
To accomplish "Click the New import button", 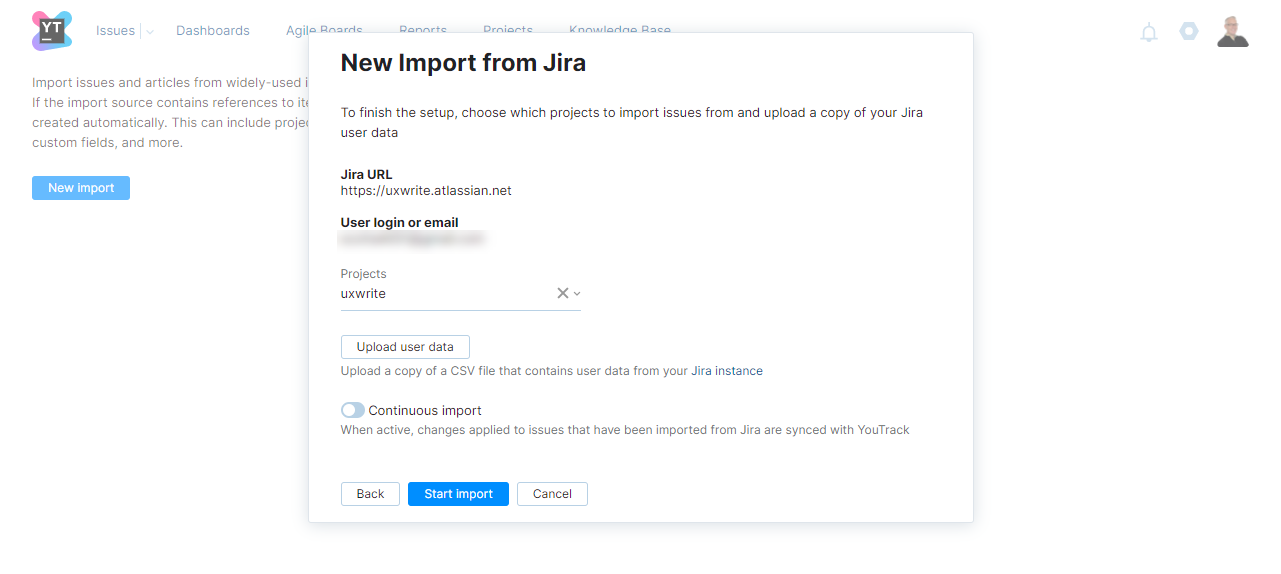I will 81,188.
